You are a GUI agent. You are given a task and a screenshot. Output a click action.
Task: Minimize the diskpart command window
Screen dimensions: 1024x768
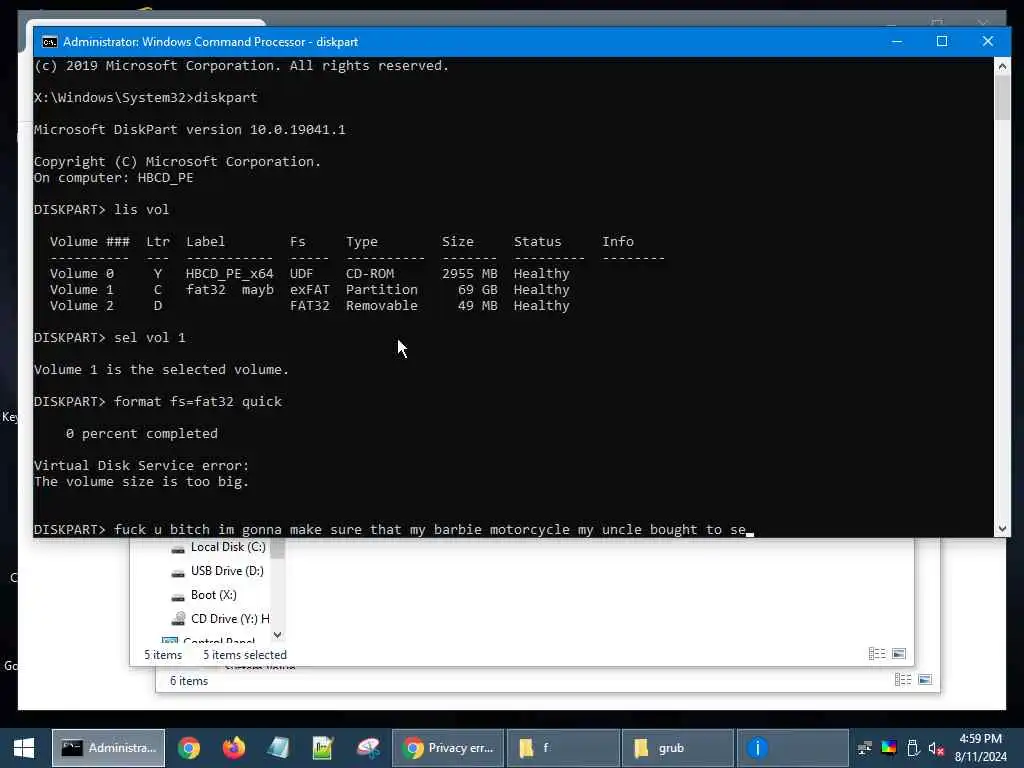point(897,41)
